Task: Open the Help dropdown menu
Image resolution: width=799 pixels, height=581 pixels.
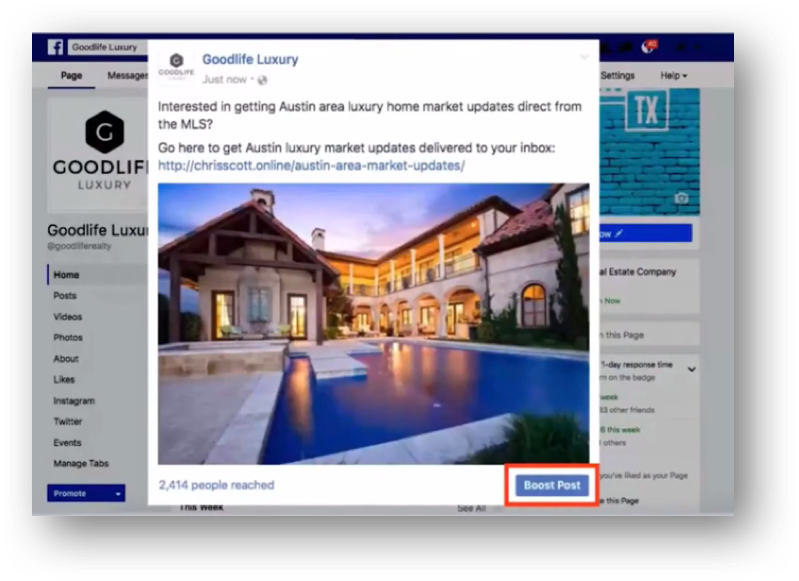Action: (674, 76)
